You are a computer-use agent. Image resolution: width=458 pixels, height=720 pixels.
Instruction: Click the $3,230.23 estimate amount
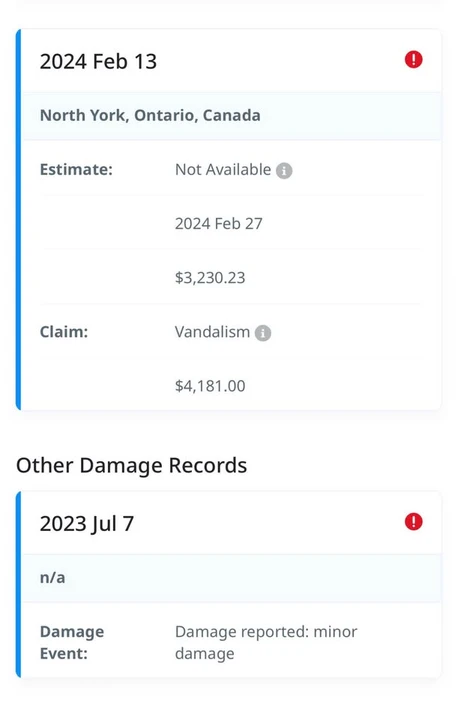210,278
